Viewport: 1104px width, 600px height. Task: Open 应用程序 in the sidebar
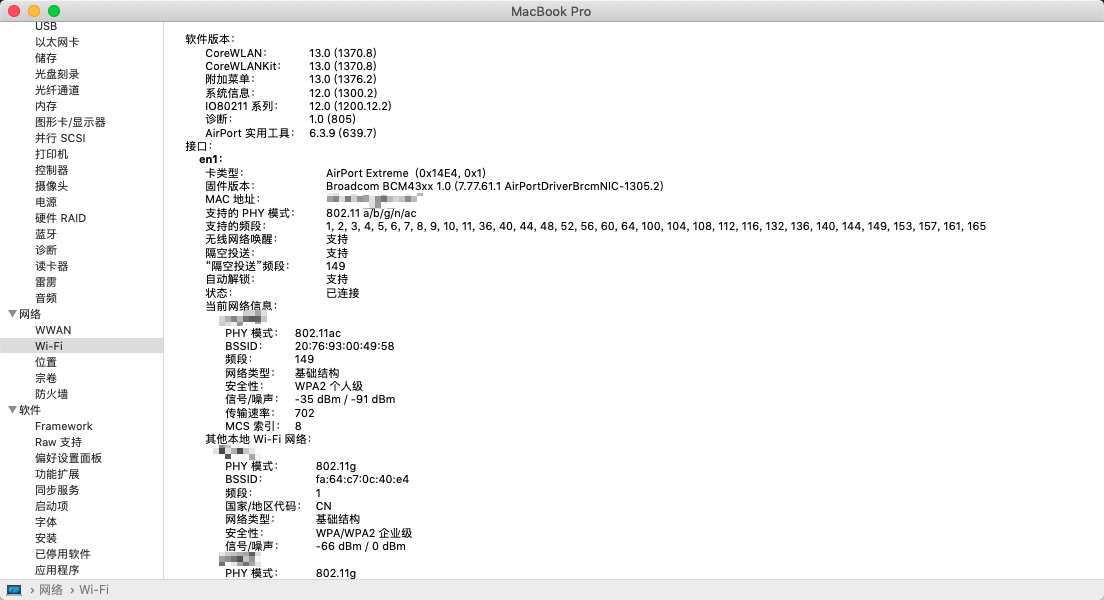57,570
